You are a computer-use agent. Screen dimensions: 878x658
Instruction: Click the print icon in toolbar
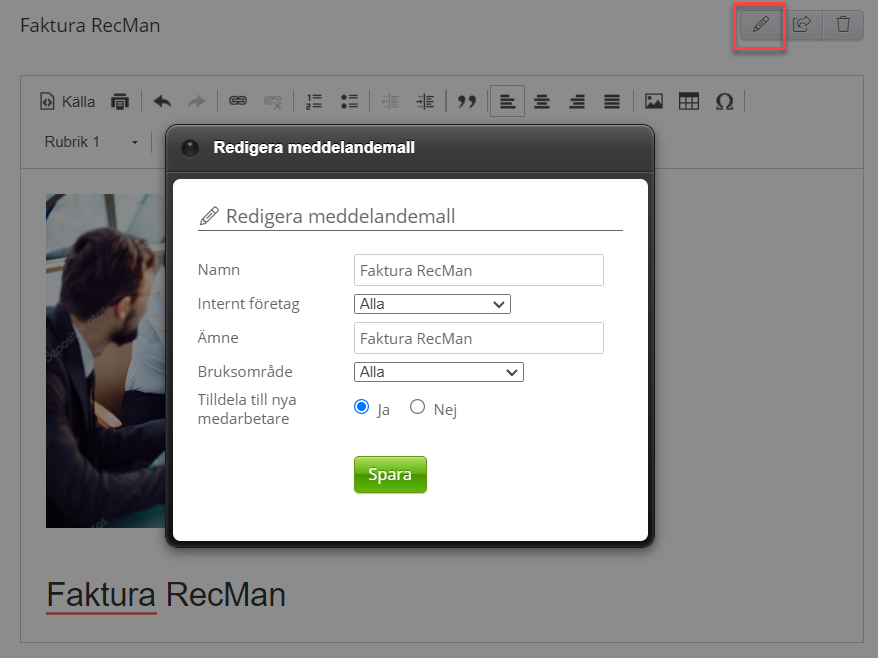(x=120, y=101)
